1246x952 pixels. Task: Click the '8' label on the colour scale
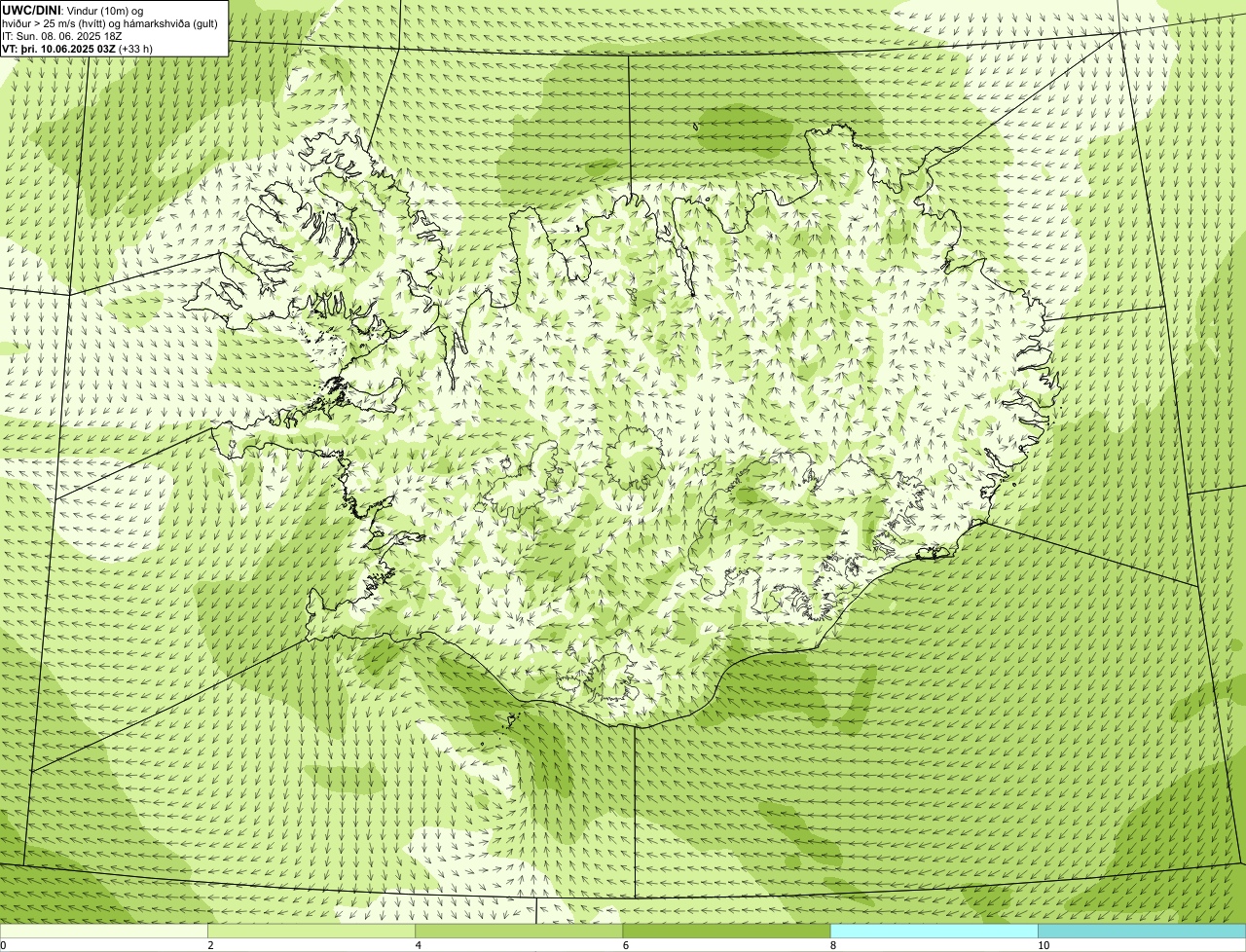[x=832, y=945]
